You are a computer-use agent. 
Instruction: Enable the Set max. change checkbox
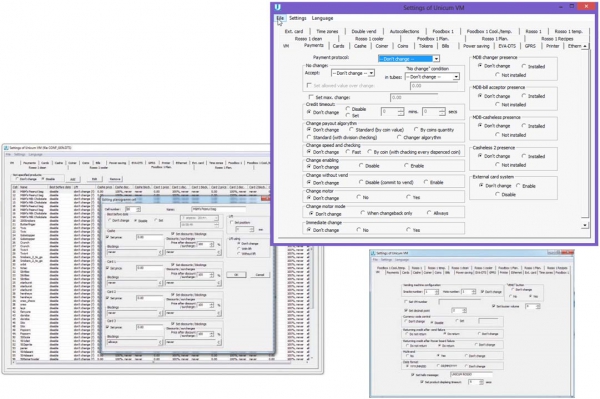[x=311, y=97]
